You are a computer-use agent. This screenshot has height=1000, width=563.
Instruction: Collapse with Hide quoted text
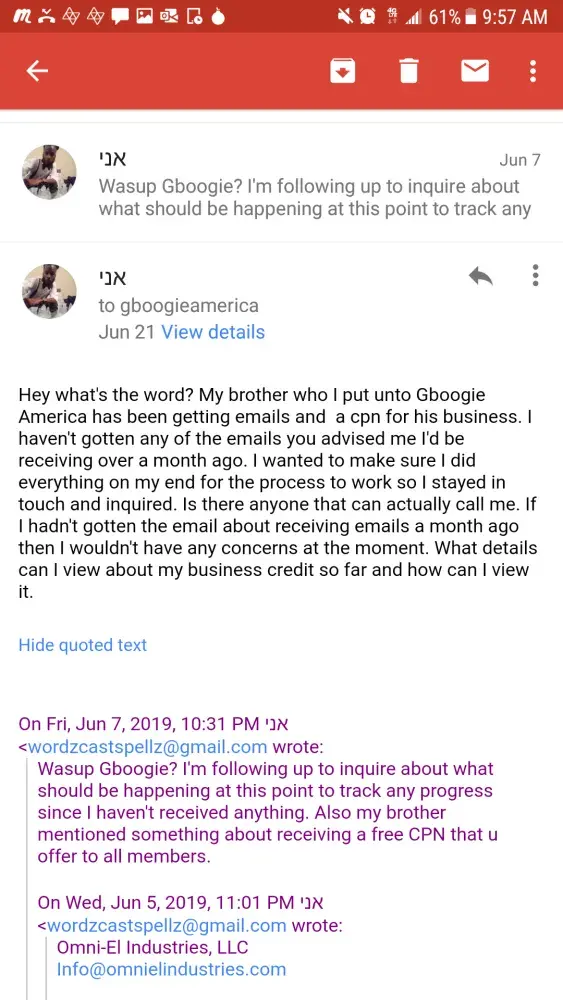click(82, 645)
